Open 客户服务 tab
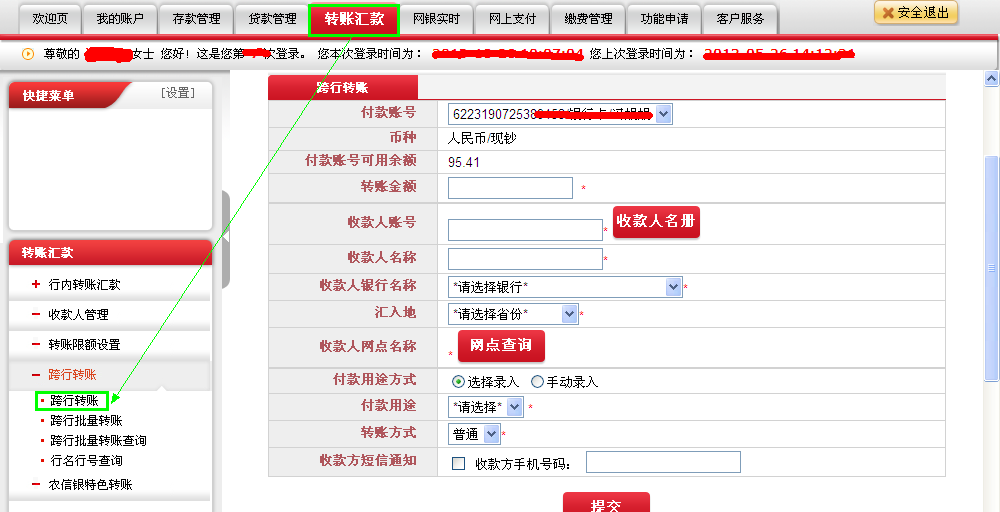This screenshot has height=512, width=1000. tap(740, 19)
